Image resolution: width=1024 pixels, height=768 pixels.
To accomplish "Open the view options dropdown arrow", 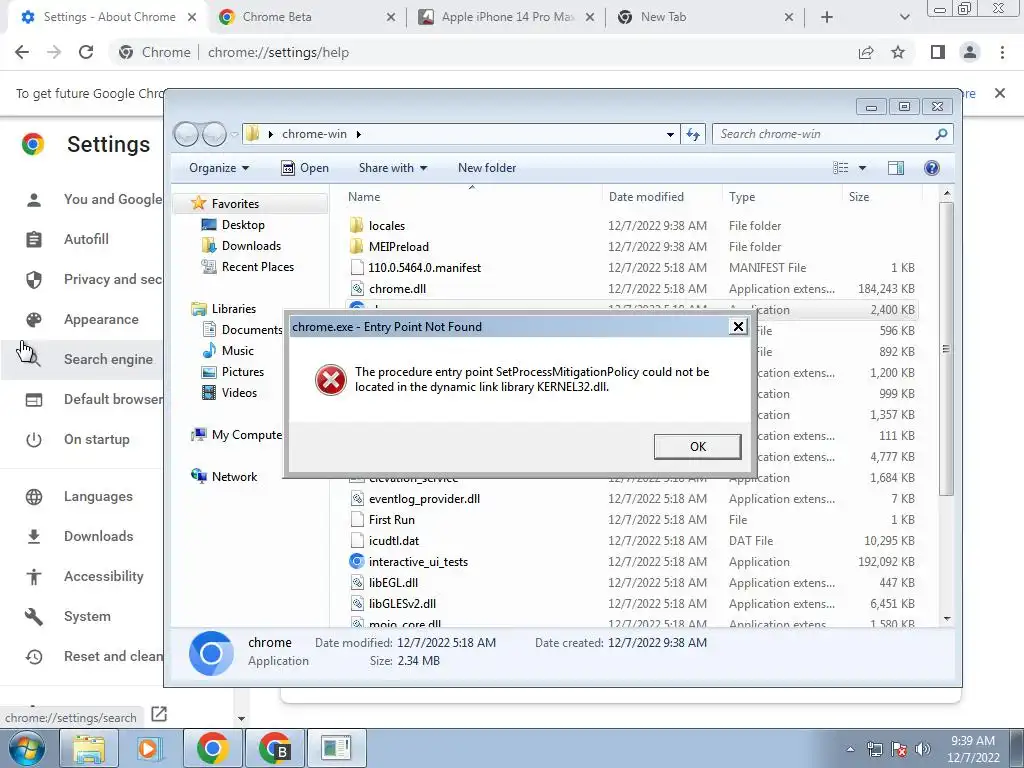I will 862,168.
